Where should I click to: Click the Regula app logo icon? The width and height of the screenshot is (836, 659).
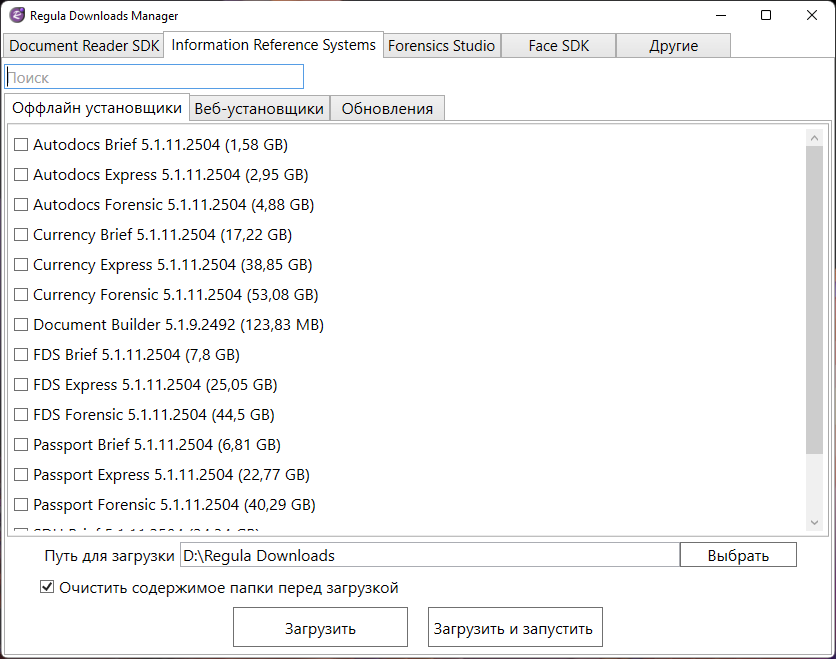point(17,15)
